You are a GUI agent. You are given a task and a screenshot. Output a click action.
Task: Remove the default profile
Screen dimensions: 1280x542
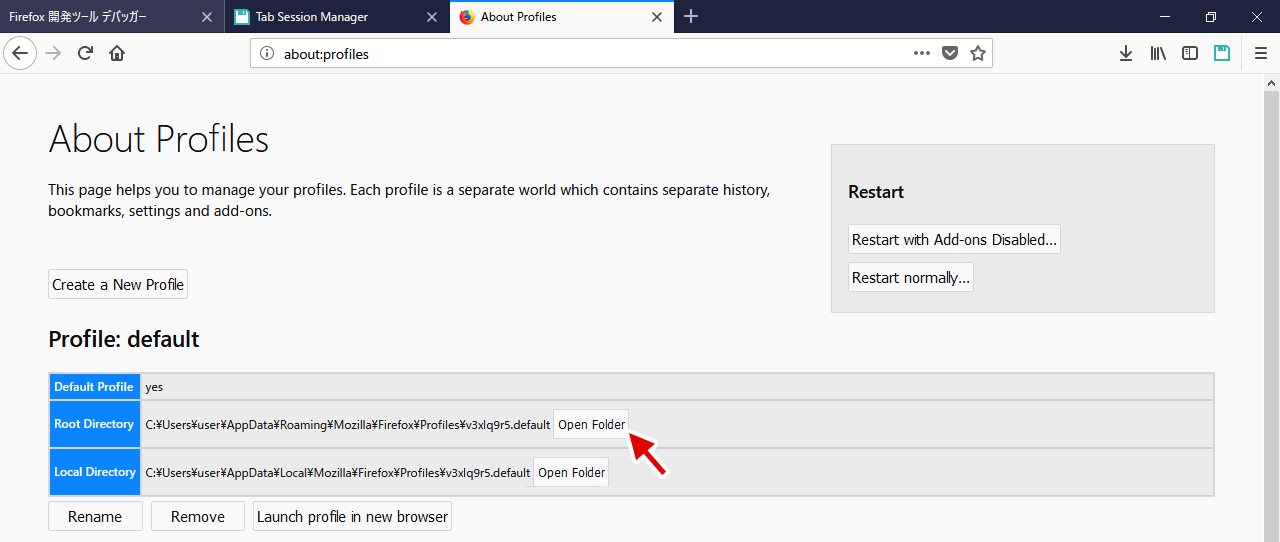point(198,516)
